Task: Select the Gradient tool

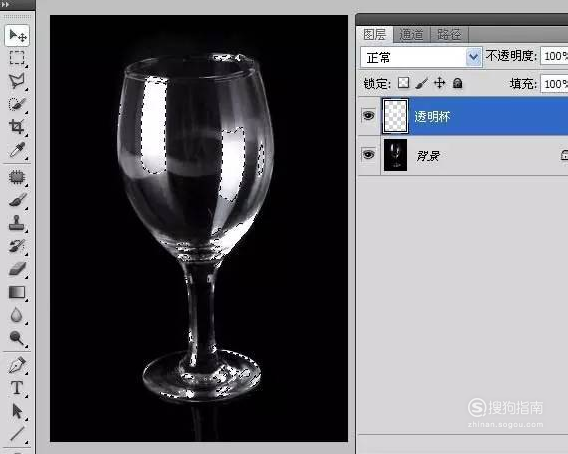Action: [x=17, y=292]
